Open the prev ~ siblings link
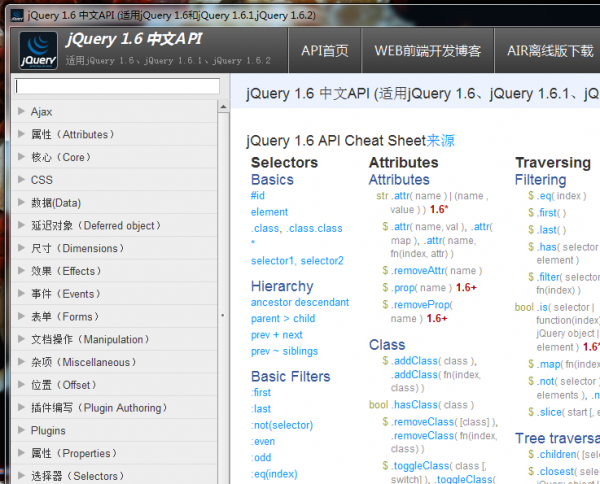Screen dimensions: 600x484 [x=284, y=351]
